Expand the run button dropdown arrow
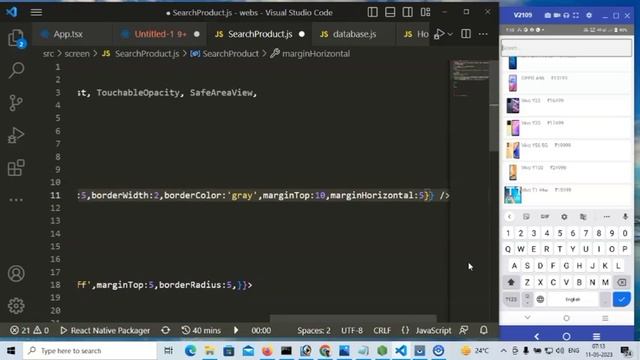 (450, 34)
